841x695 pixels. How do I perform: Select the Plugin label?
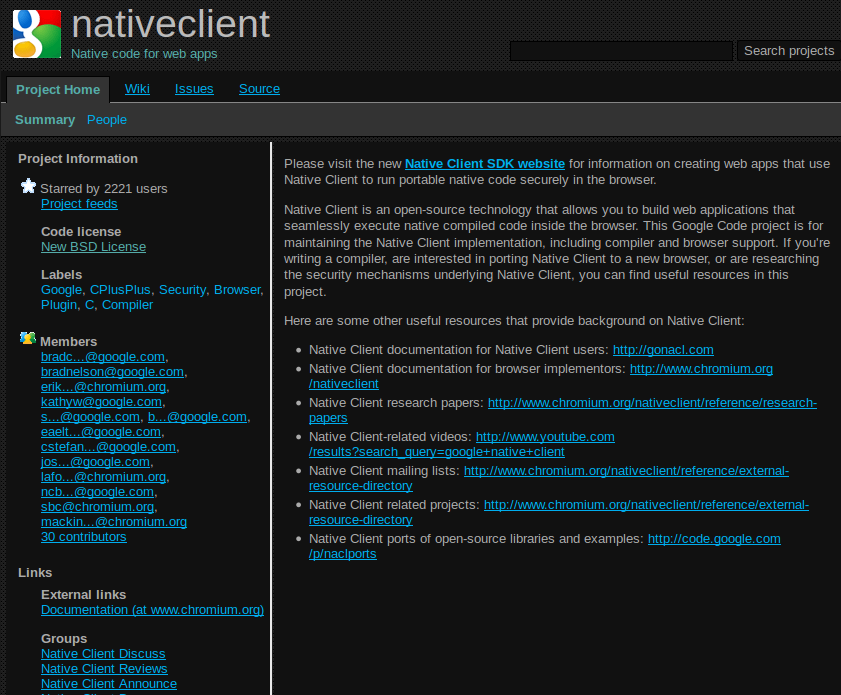tap(59, 305)
